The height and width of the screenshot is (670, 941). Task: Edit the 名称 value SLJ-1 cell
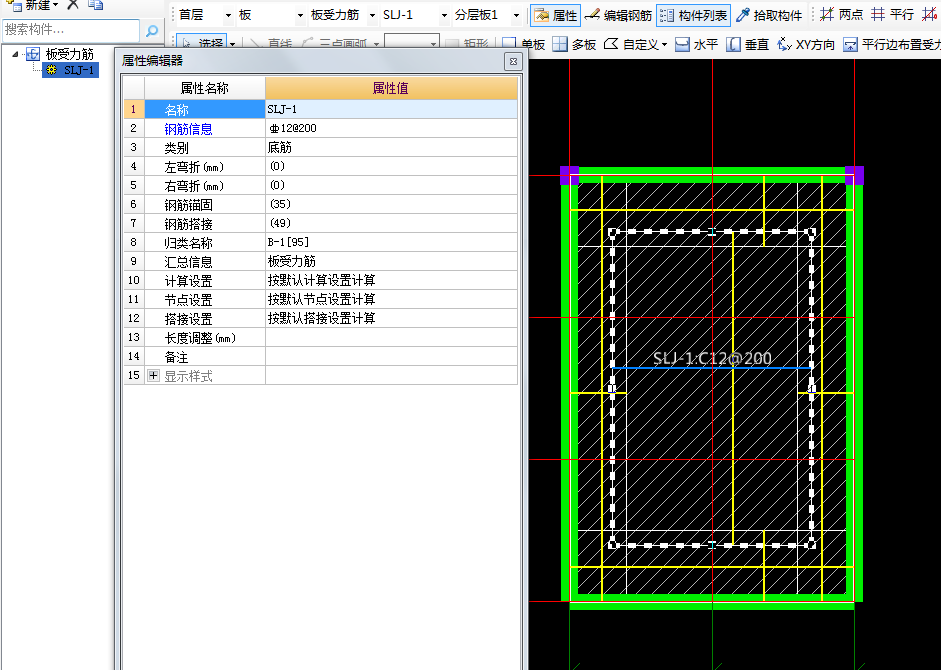[391, 109]
